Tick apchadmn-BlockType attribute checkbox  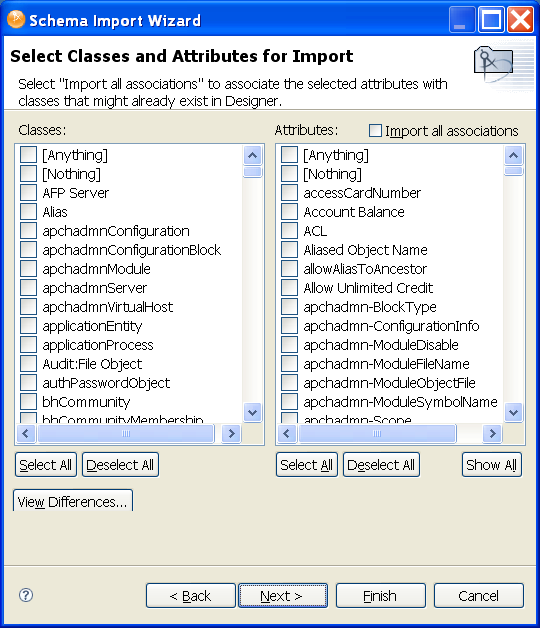pyautogui.click(x=289, y=307)
